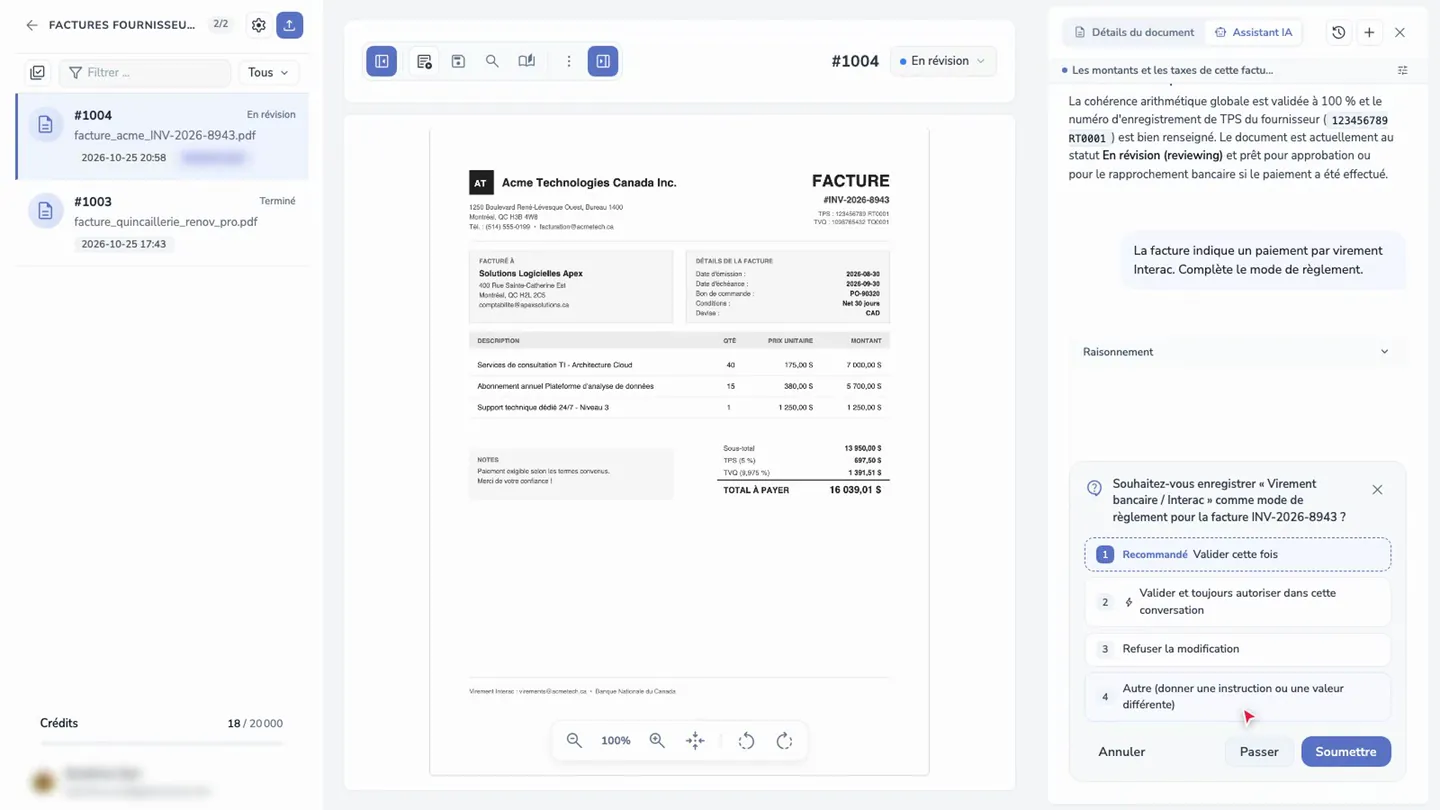This screenshot has width=1440, height=810.
Task: Click the open-book reading view icon
Action: click(526, 61)
